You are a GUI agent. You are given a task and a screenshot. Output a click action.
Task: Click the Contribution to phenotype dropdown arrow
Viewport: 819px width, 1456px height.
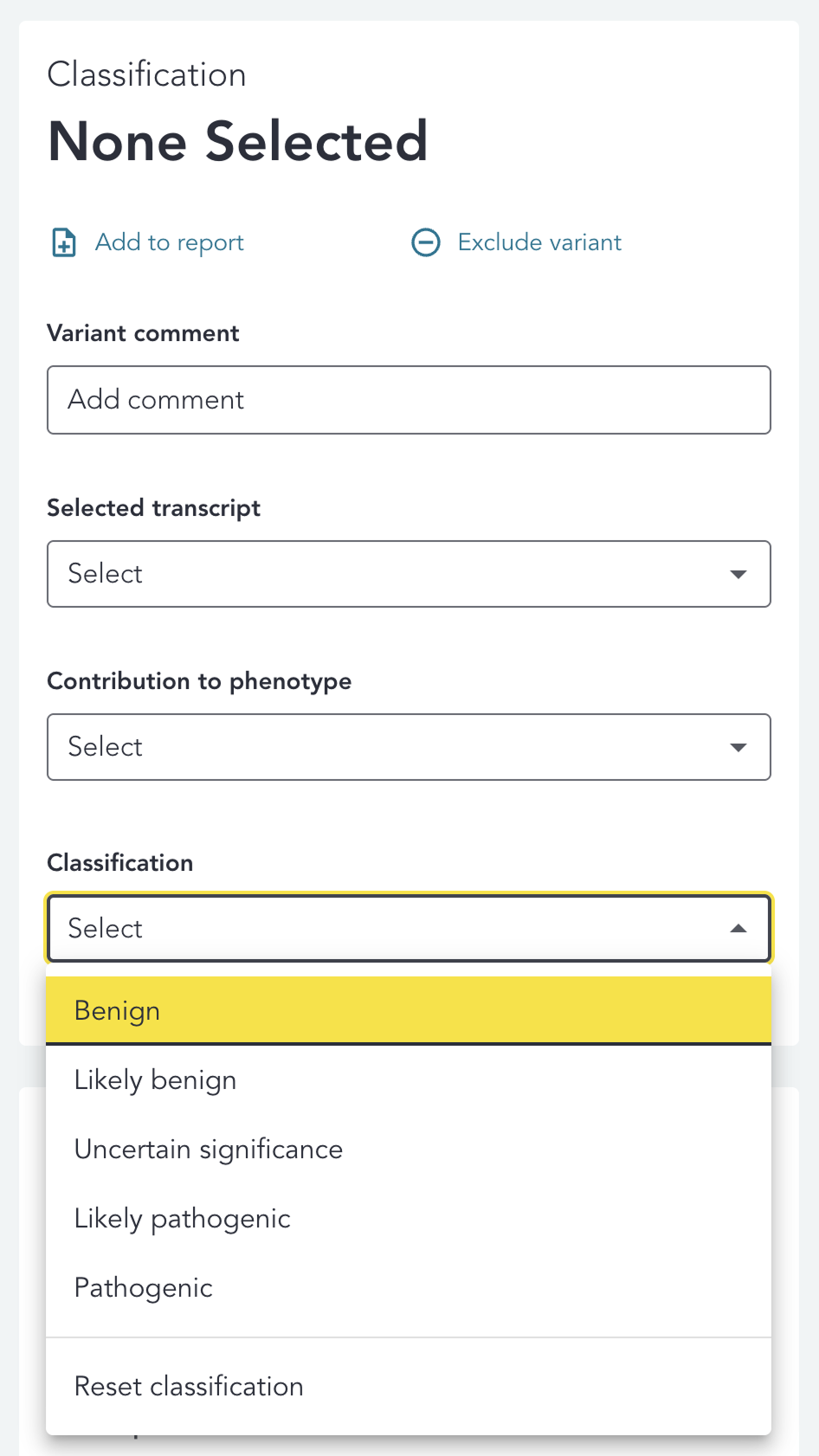tap(738, 747)
